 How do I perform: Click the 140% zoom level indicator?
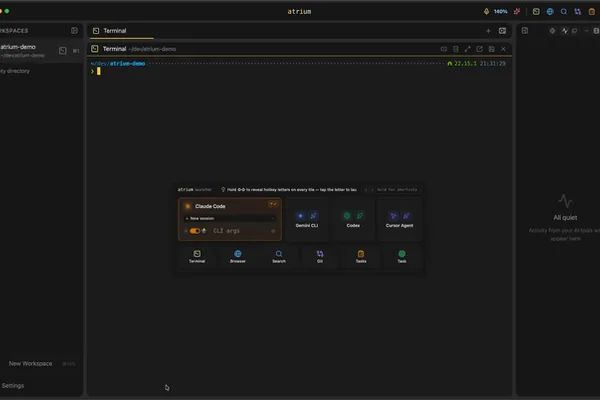pos(500,11)
